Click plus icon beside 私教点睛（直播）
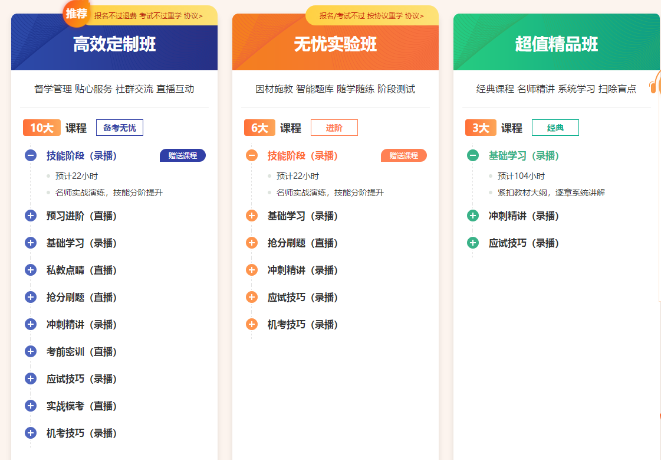The image size is (661, 460). coord(30,270)
